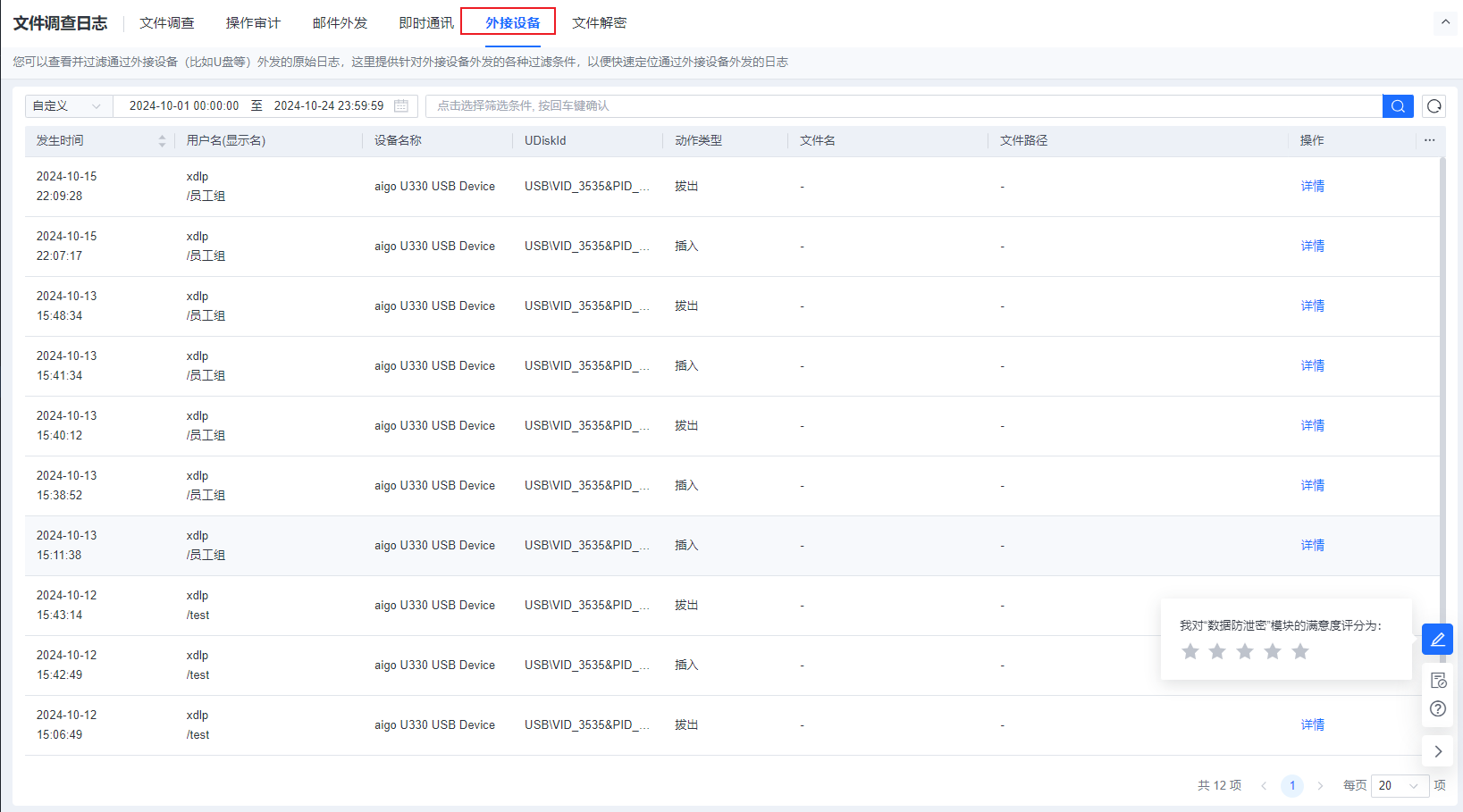Screen dimensions: 1463x812
Task: Open the 文件解密 tab
Action: 599,23
